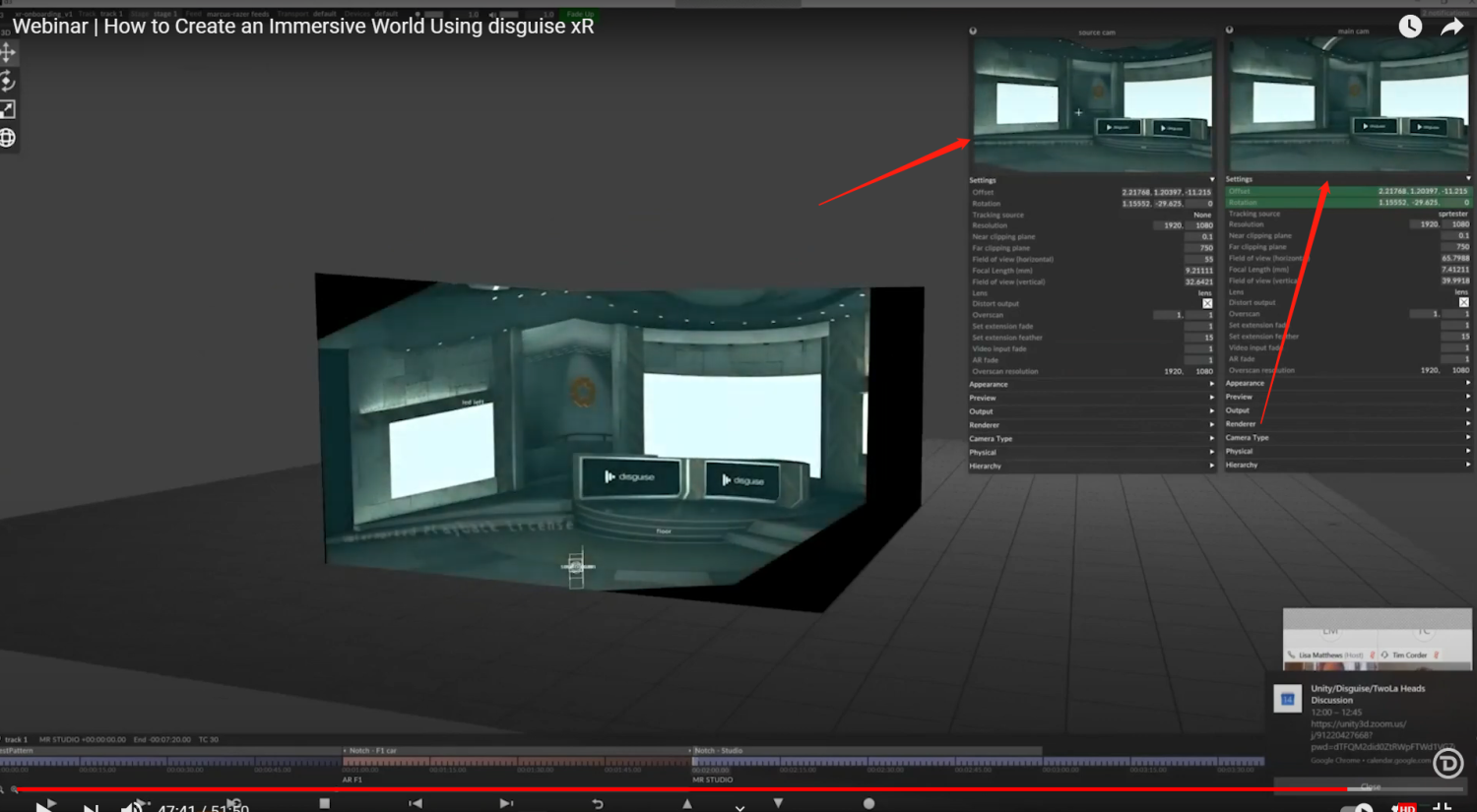Image resolution: width=1477 pixels, height=812 pixels.
Task: Click Close on the meeting notification
Action: click(x=1371, y=786)
